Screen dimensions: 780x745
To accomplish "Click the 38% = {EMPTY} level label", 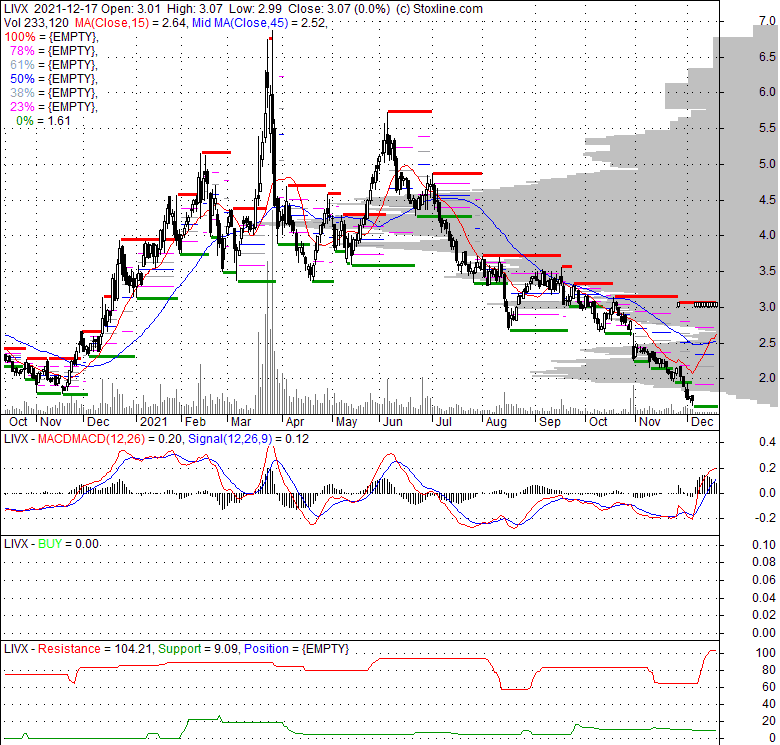I will click(54, 93).
